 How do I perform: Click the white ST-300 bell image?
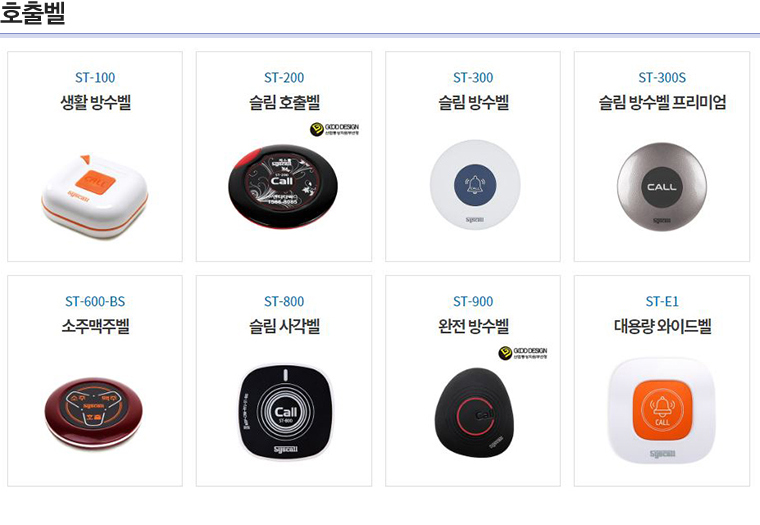click(x=475, y=185)
